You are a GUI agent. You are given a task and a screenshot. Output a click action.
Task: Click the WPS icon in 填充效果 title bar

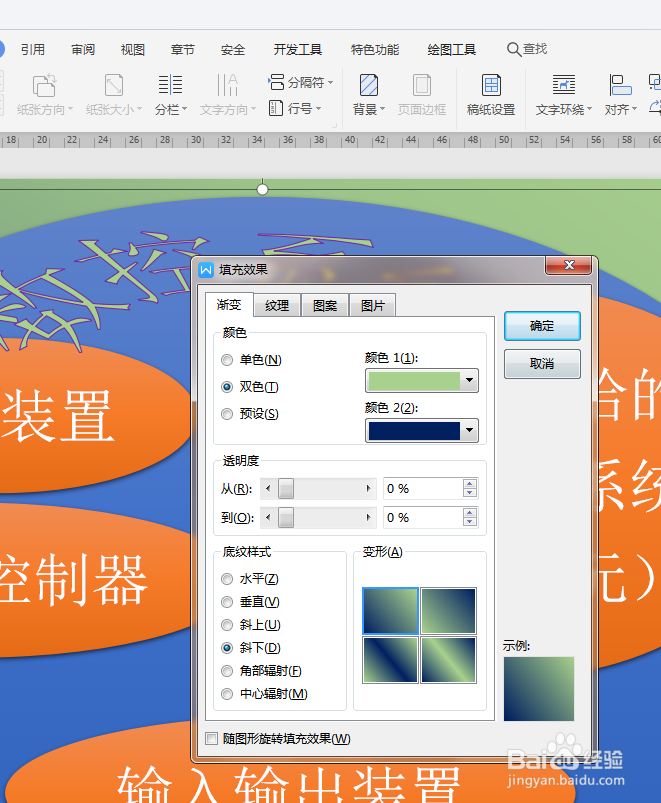click(206, 269)
